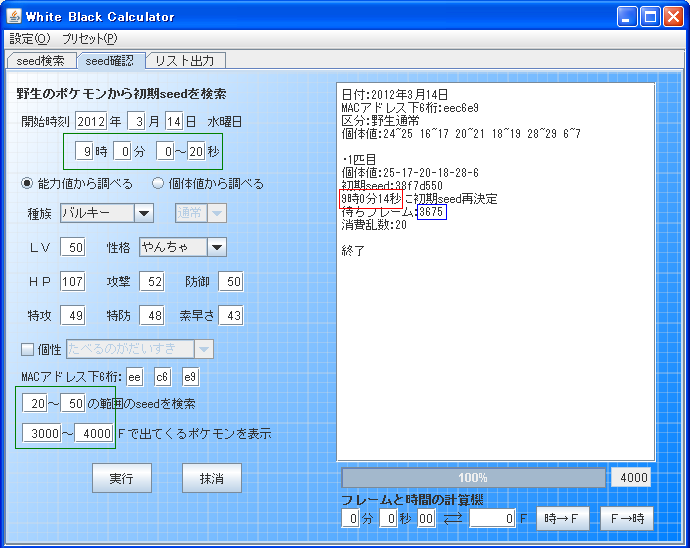The height and width of the screenshot is (548, 690).
Task: Click the MAC address field e9
Action: coord(191,377)
